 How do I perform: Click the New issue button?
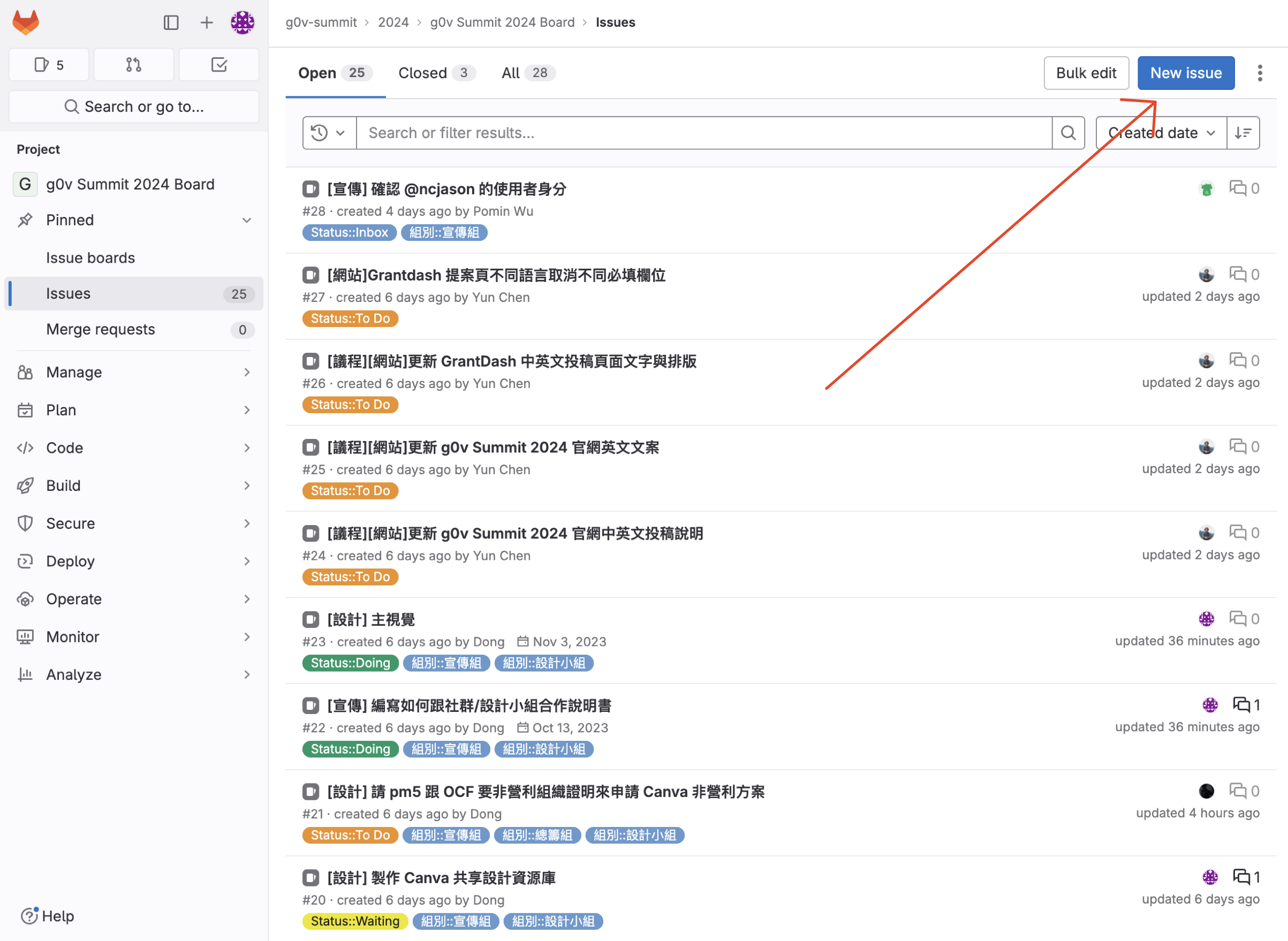point(1185,73)
